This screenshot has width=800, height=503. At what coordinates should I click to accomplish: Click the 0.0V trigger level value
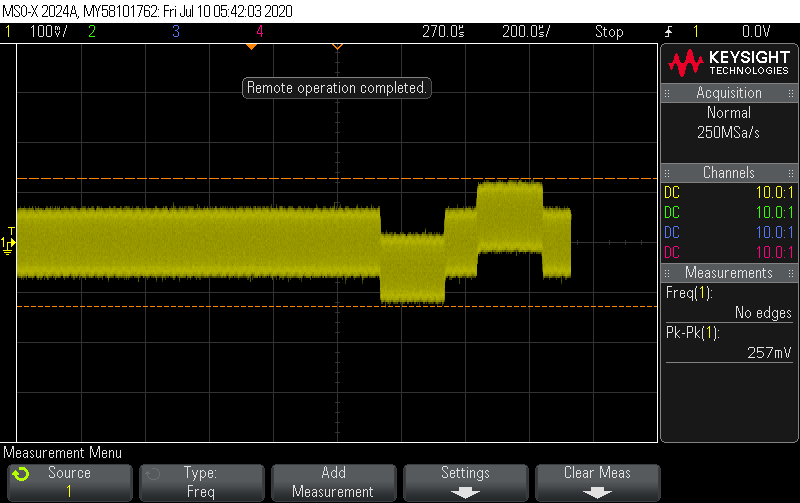(756, 32)
